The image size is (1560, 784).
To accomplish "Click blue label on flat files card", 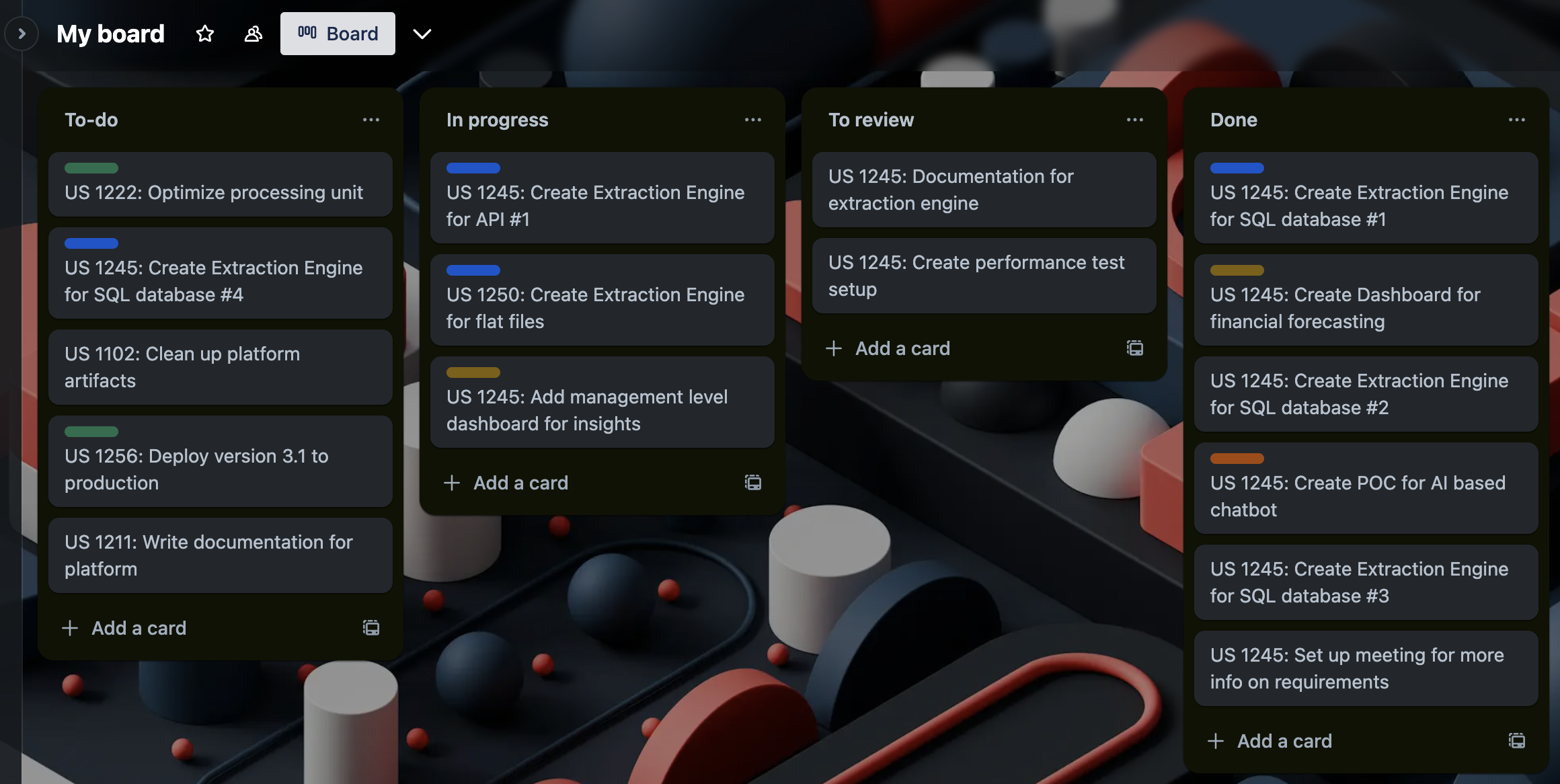I will [473, 270].
